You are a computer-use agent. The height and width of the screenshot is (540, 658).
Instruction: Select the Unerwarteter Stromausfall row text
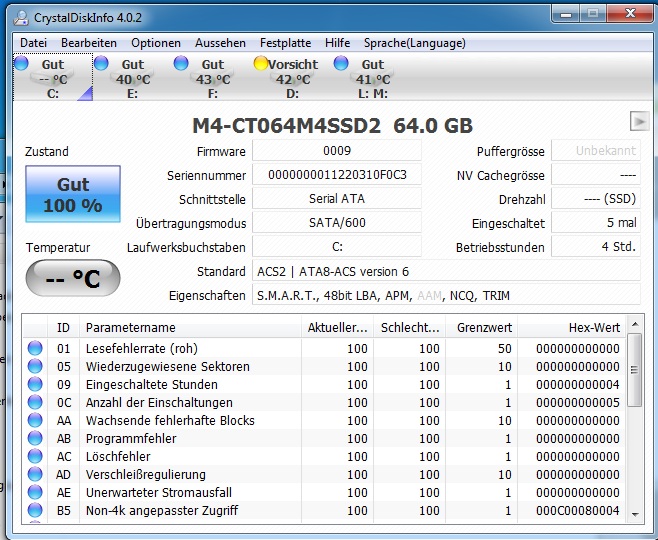[x=159, y=493]
